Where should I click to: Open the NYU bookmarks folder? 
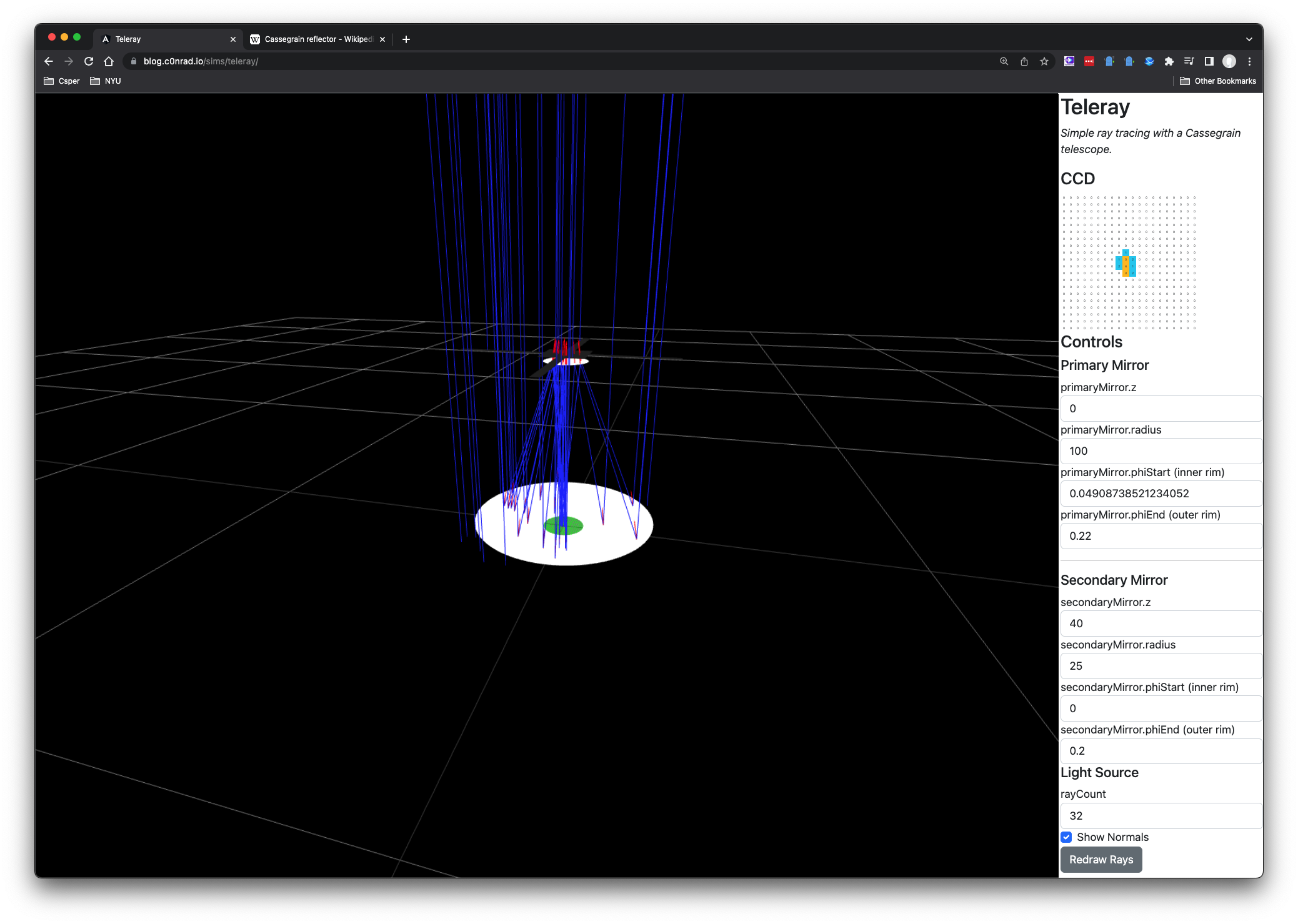pos(106,81)
